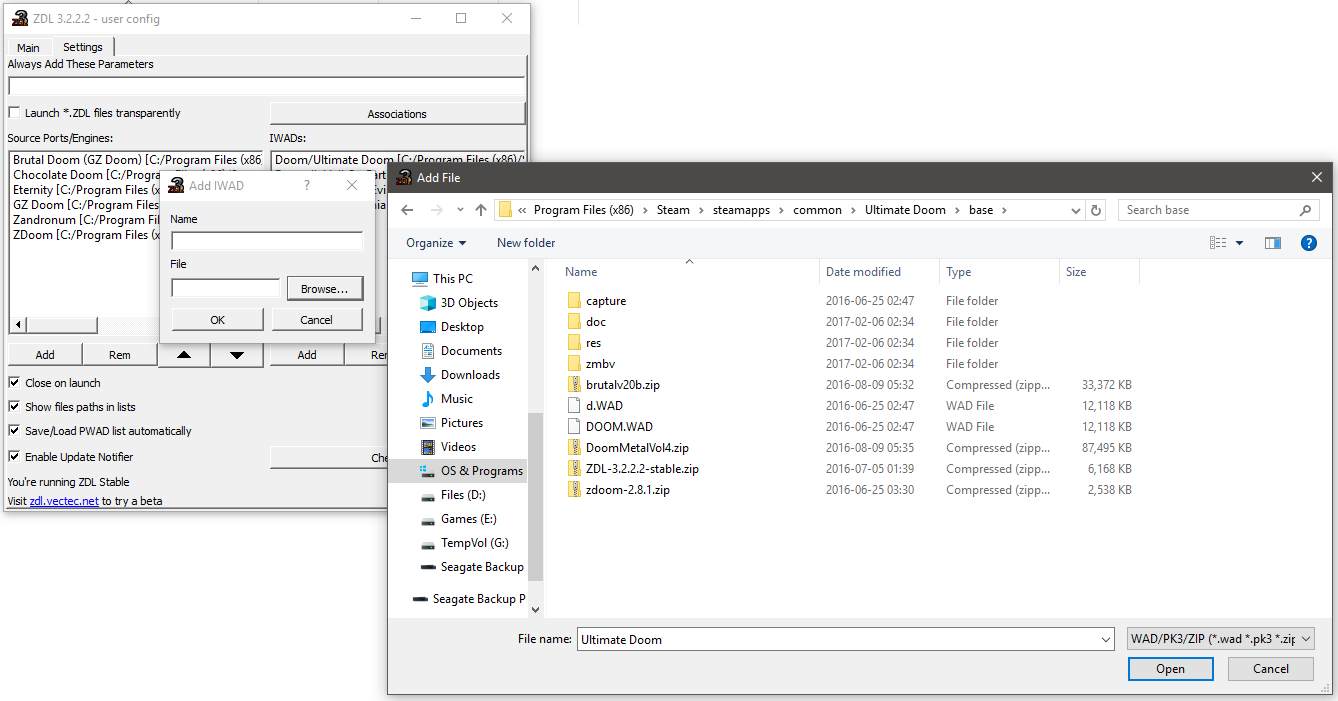Open Desktop in navigation pane
Screen dimensions: 1338x701
click(x=462, y=327)
